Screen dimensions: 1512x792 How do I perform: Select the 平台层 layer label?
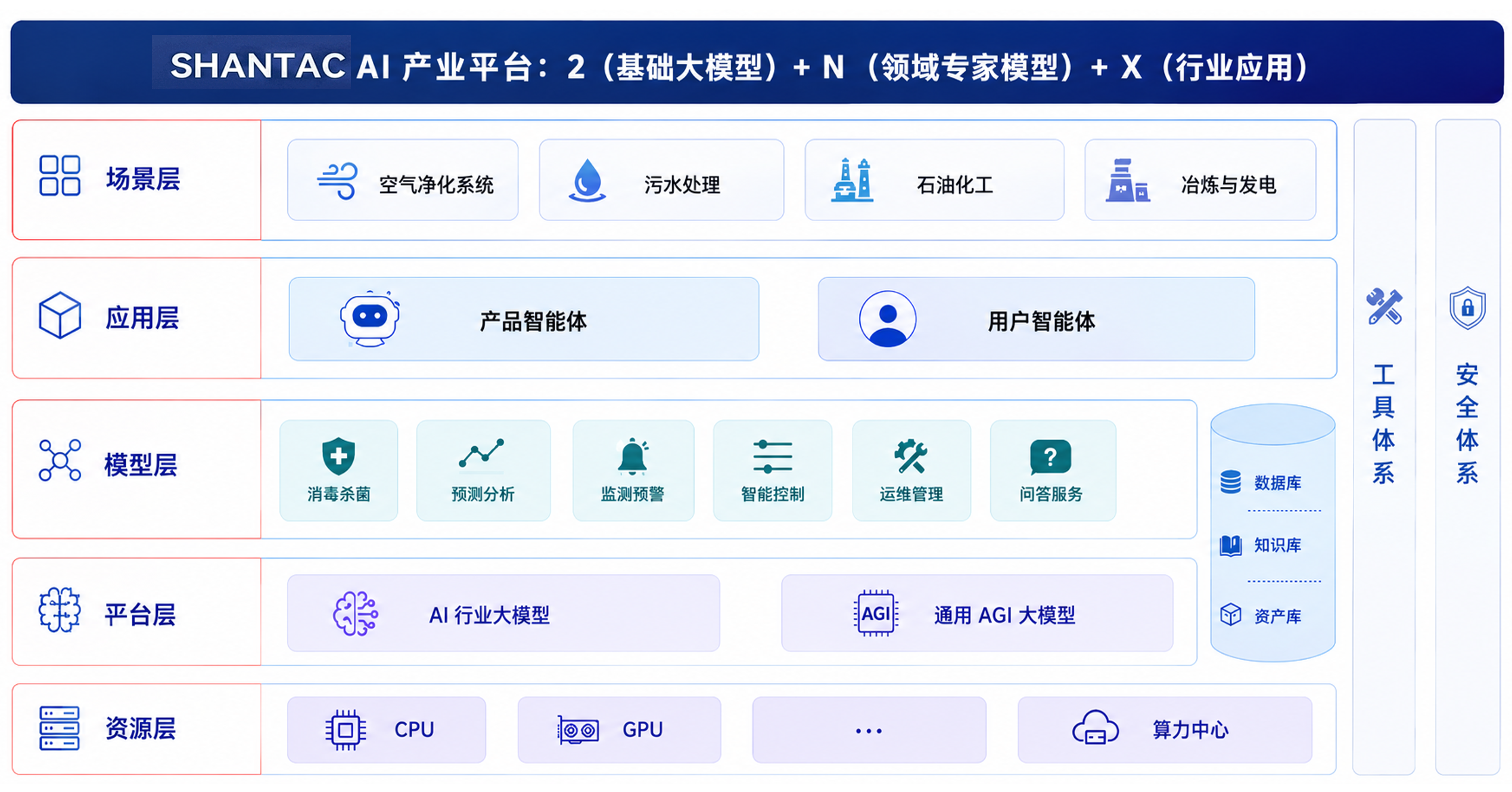click(x=141, y=615)
